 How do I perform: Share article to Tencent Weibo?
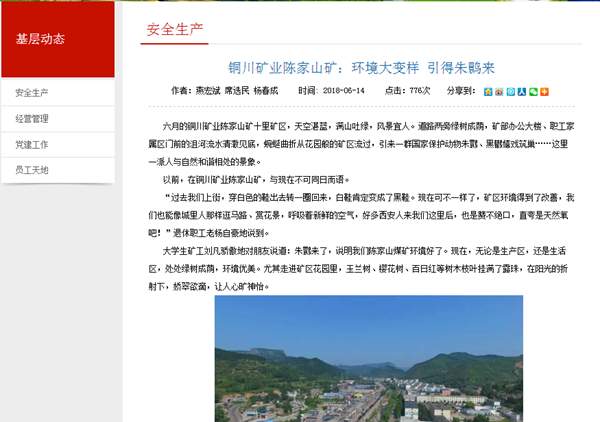click(x=511, y=91)
